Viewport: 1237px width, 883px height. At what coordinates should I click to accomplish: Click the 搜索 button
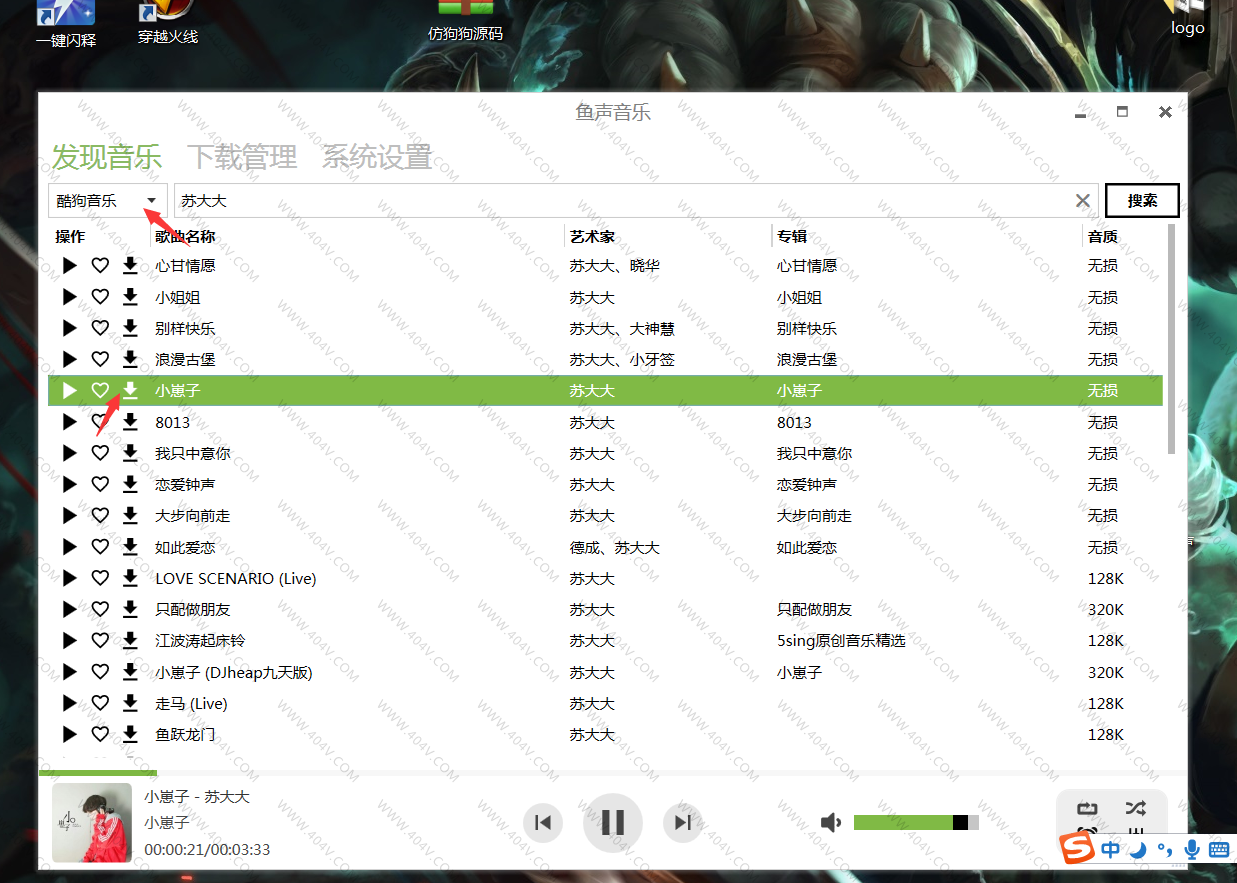click(x=1142, y=200)
